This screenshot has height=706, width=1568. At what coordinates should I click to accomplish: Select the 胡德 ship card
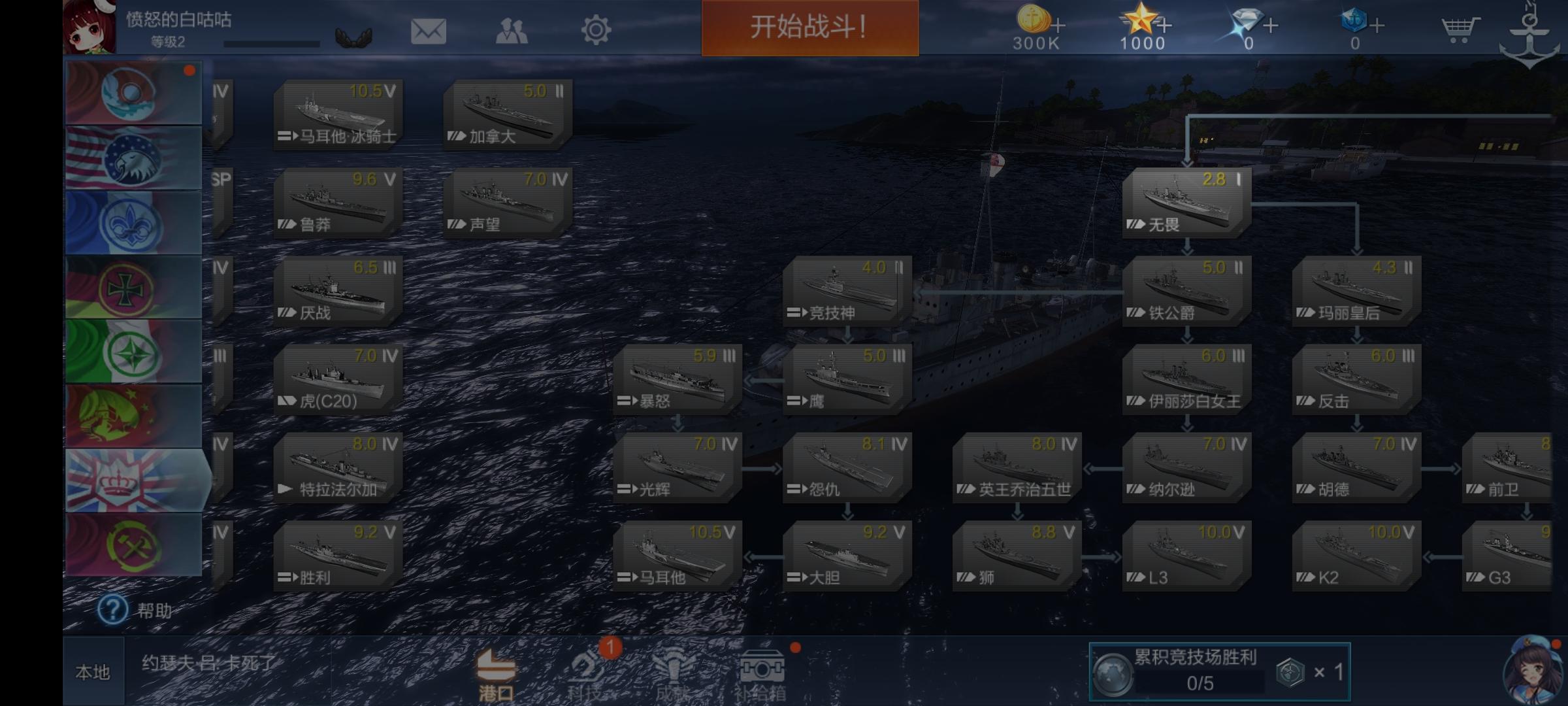coord(1356,467)
